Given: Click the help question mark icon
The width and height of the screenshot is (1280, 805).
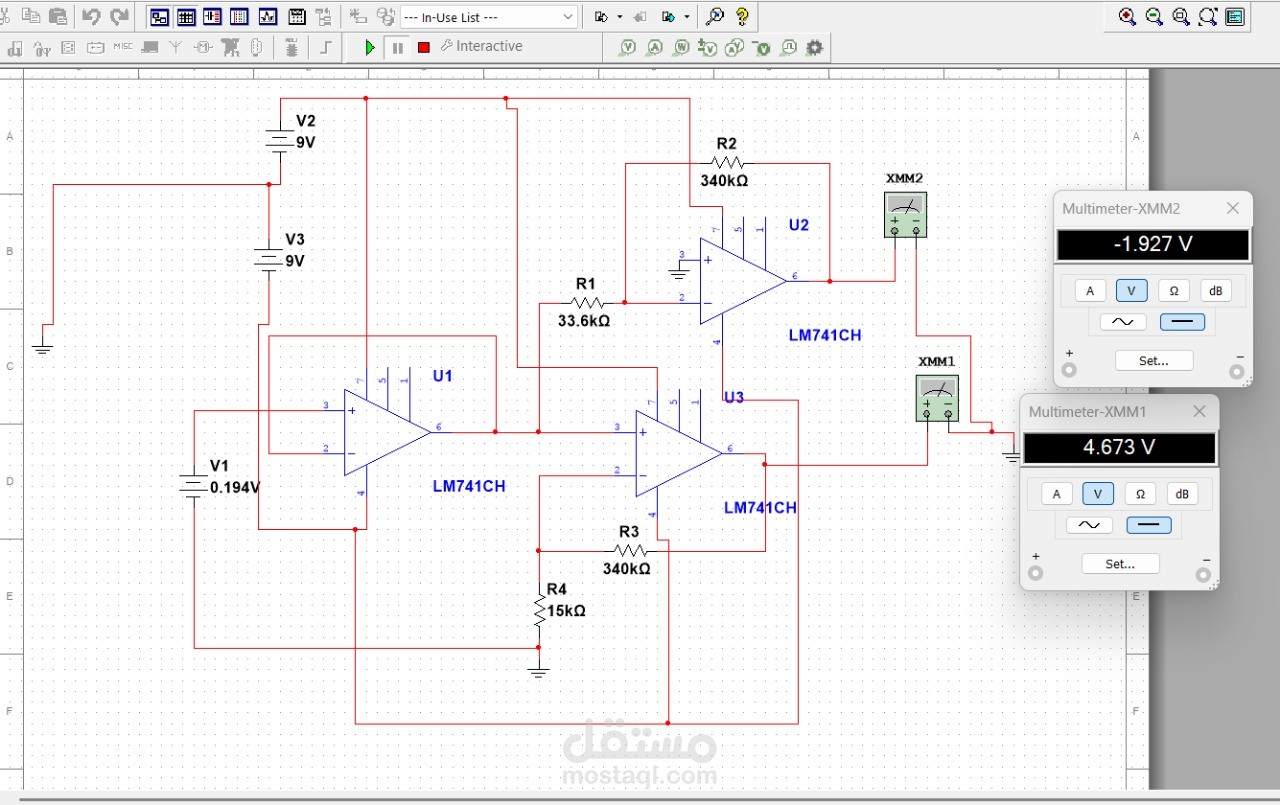Looking at the screenshot, I should click(742, 16).
